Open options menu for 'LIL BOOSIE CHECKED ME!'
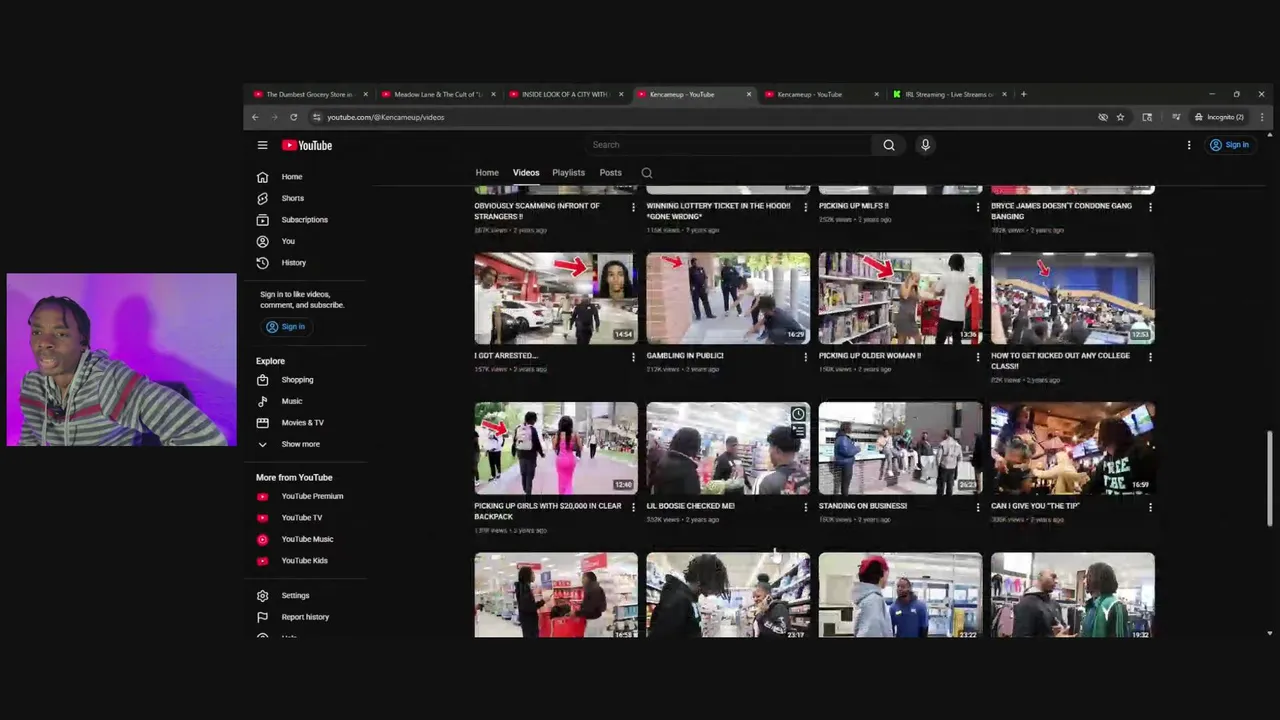The height and width of the screenshot is (720, 1280). point(805,507)
